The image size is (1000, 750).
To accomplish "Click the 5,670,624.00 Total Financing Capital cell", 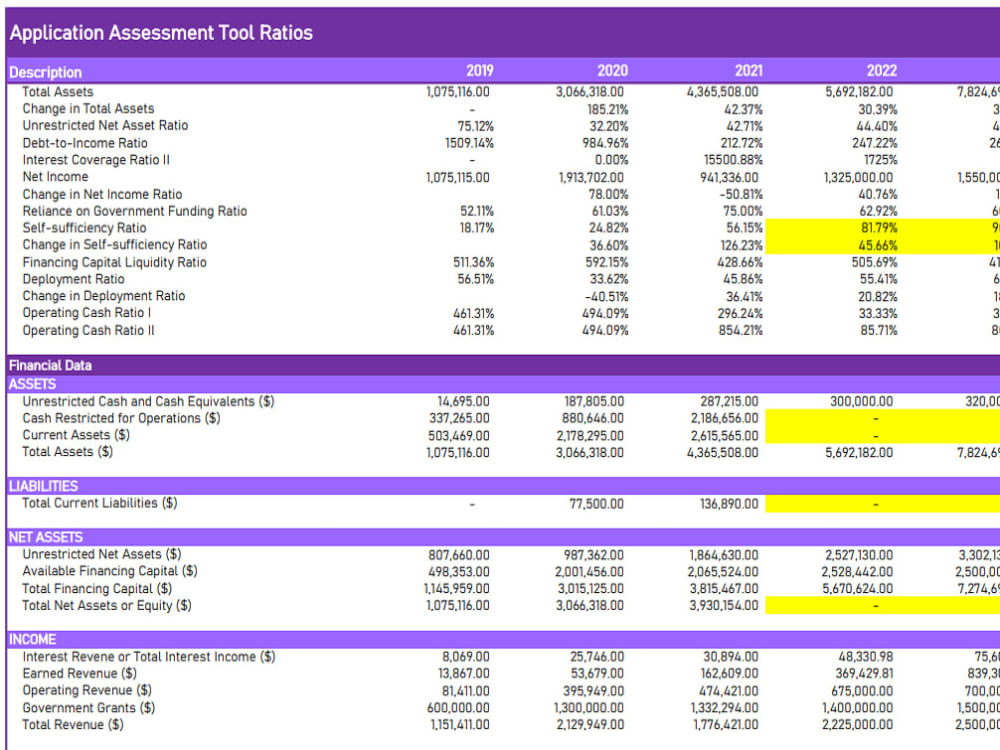I will coord(857,589).
